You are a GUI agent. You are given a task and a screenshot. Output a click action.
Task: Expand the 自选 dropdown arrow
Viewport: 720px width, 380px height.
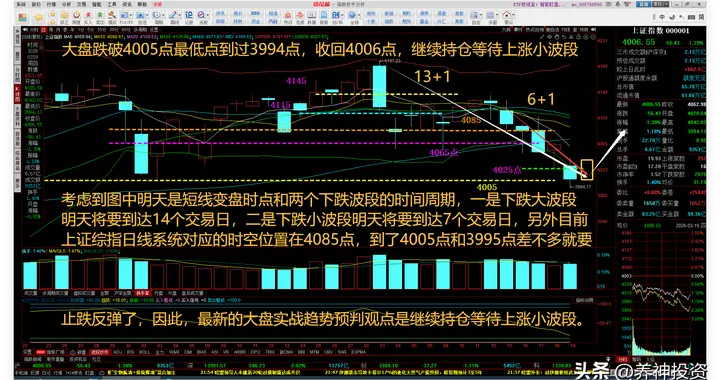[147, 15]
